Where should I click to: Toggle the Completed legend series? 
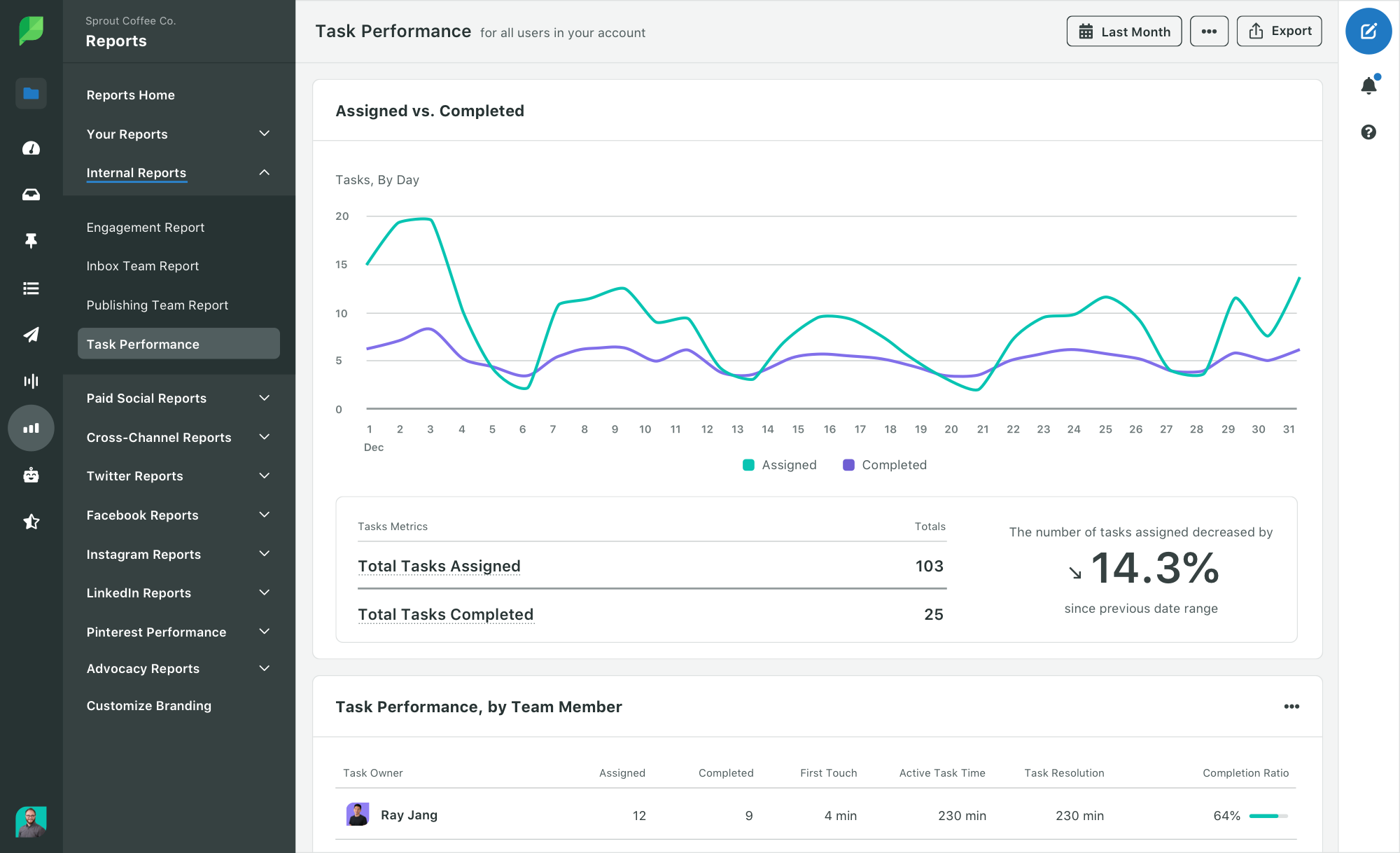click(x=885, y=465)
